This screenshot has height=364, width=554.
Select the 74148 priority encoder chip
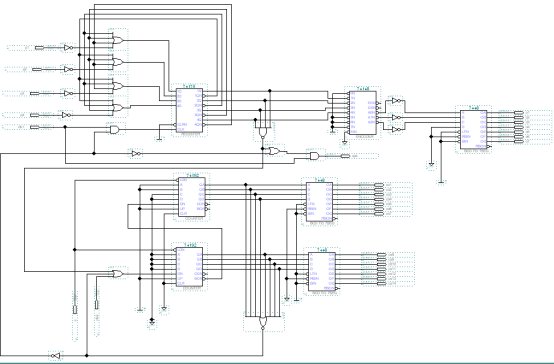click(363, 113)
